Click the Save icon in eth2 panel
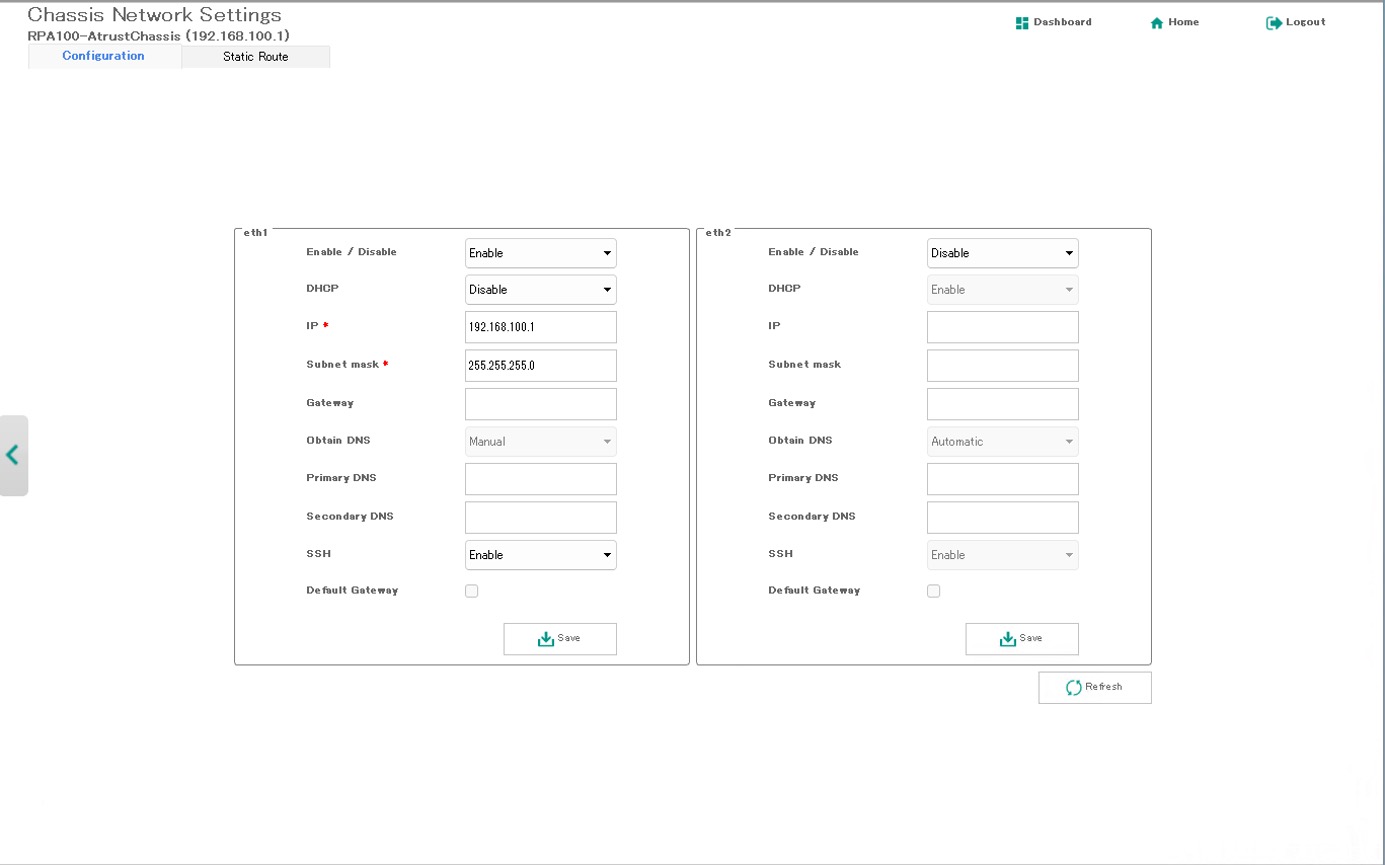 tap(1008, 639)
